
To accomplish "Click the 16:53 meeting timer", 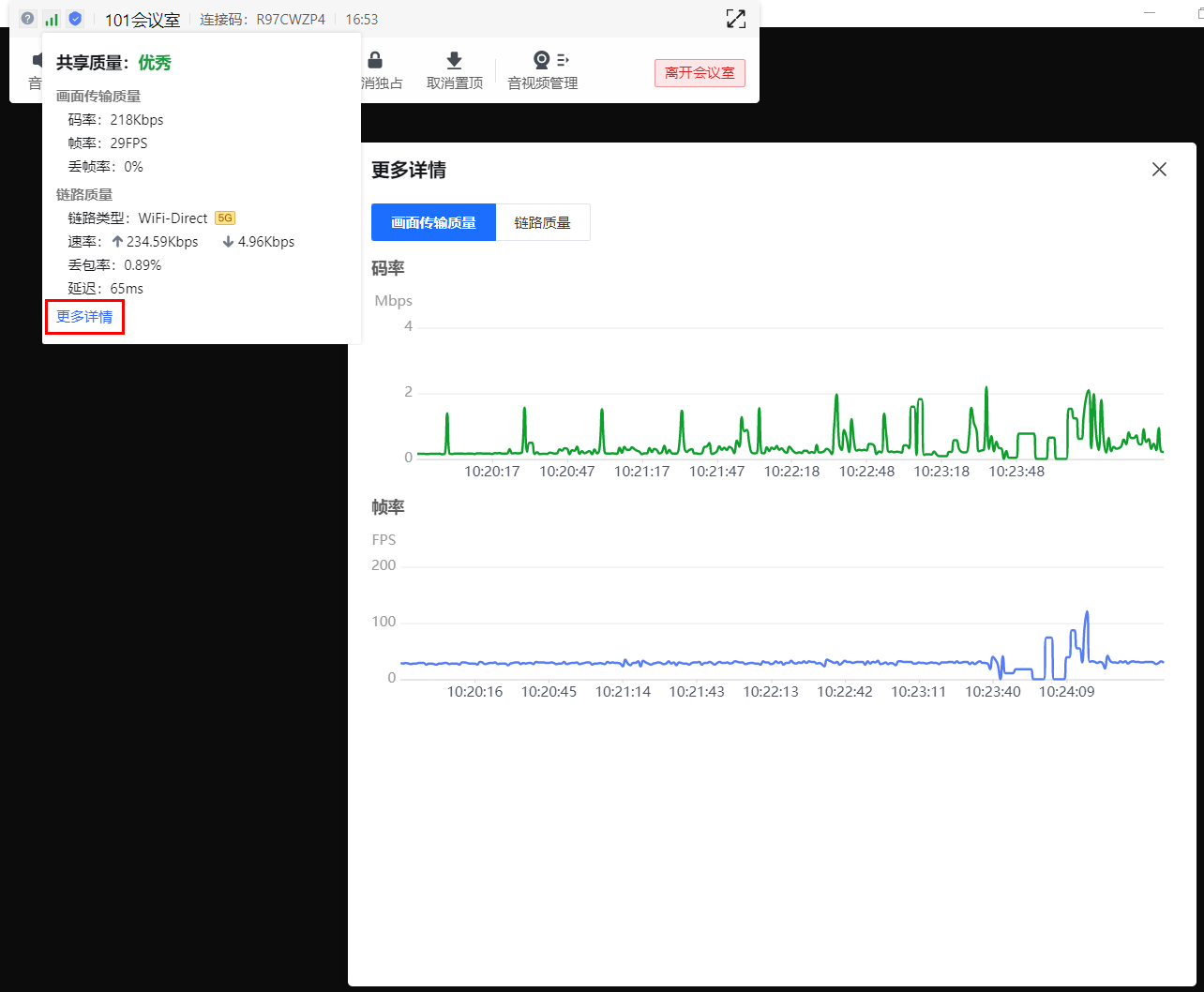I will 362,19.
